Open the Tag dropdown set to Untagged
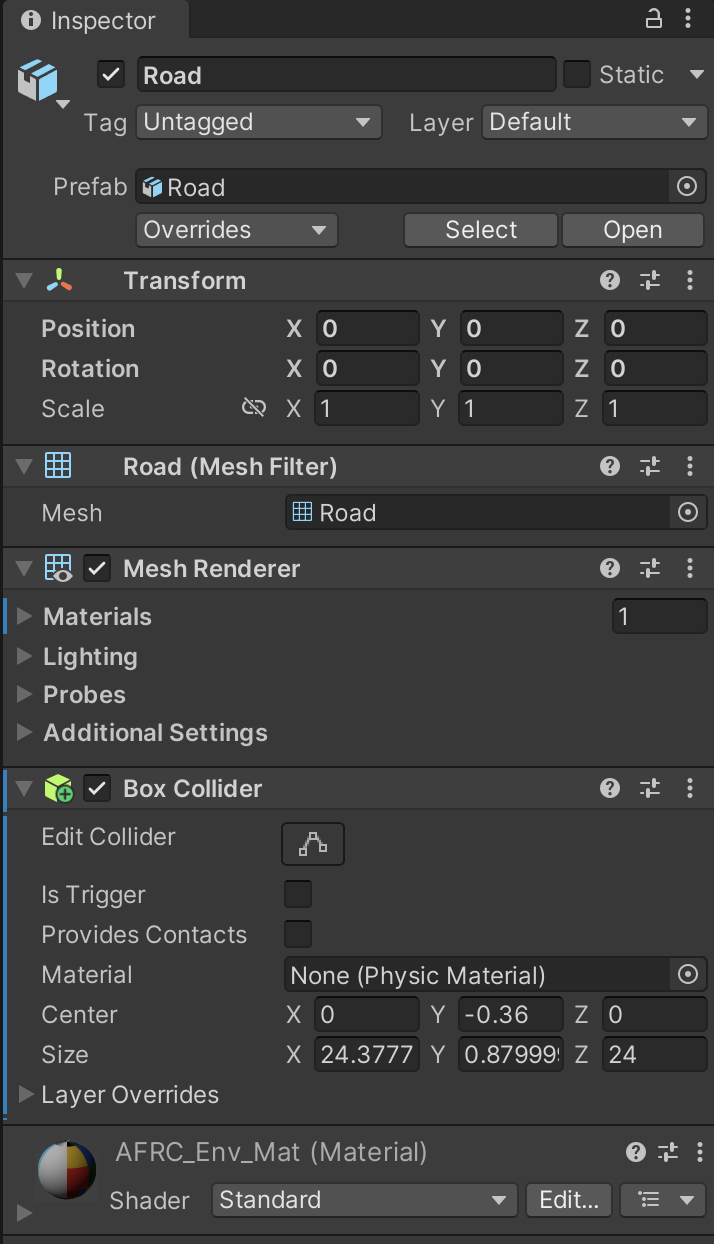This screenshot has height=1244, width=714. click(258, 122)
